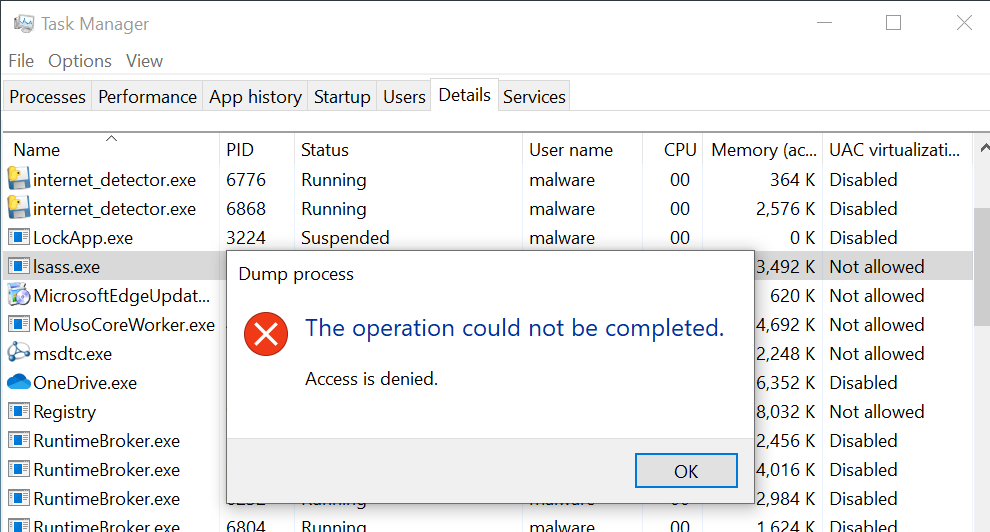Close the Task Manager window
The image size is (990, 532).
[x=964, y=23]
